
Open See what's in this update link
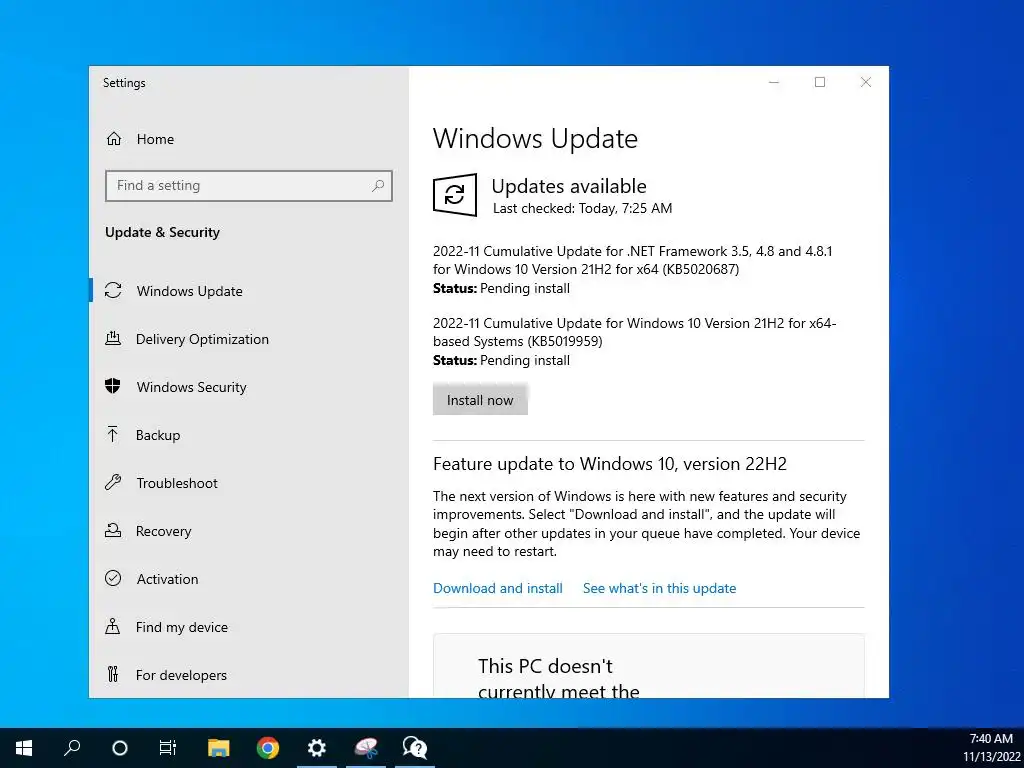tap(660, 588)
